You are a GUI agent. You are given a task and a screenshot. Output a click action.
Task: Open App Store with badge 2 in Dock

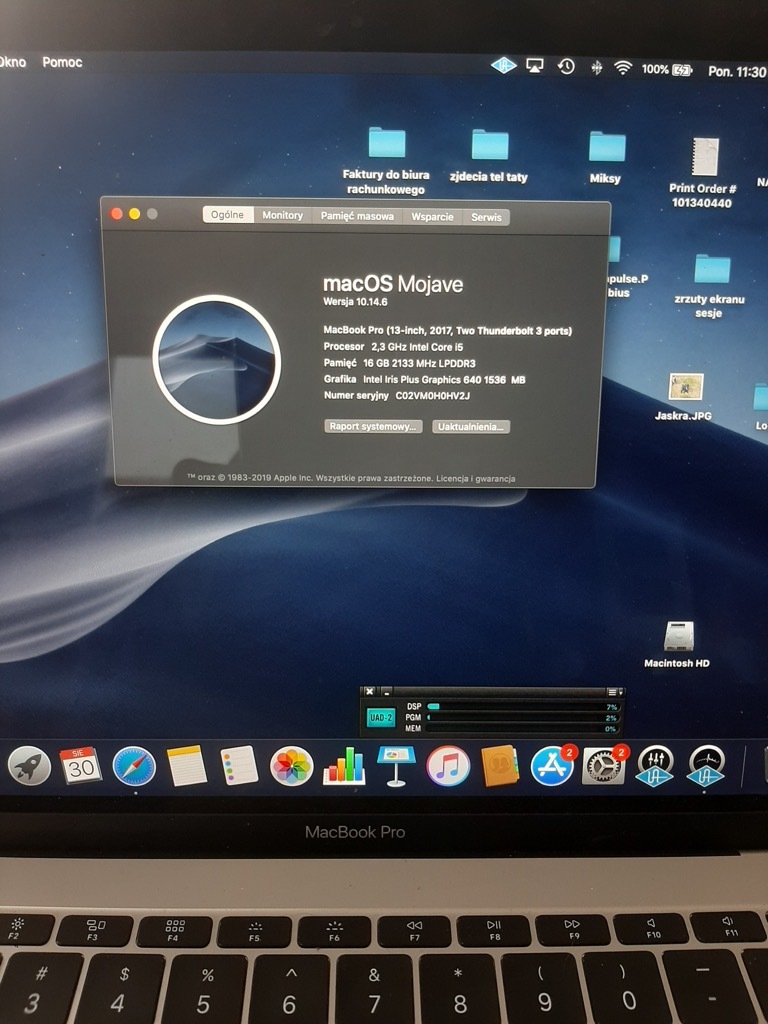tap(552, 766)
